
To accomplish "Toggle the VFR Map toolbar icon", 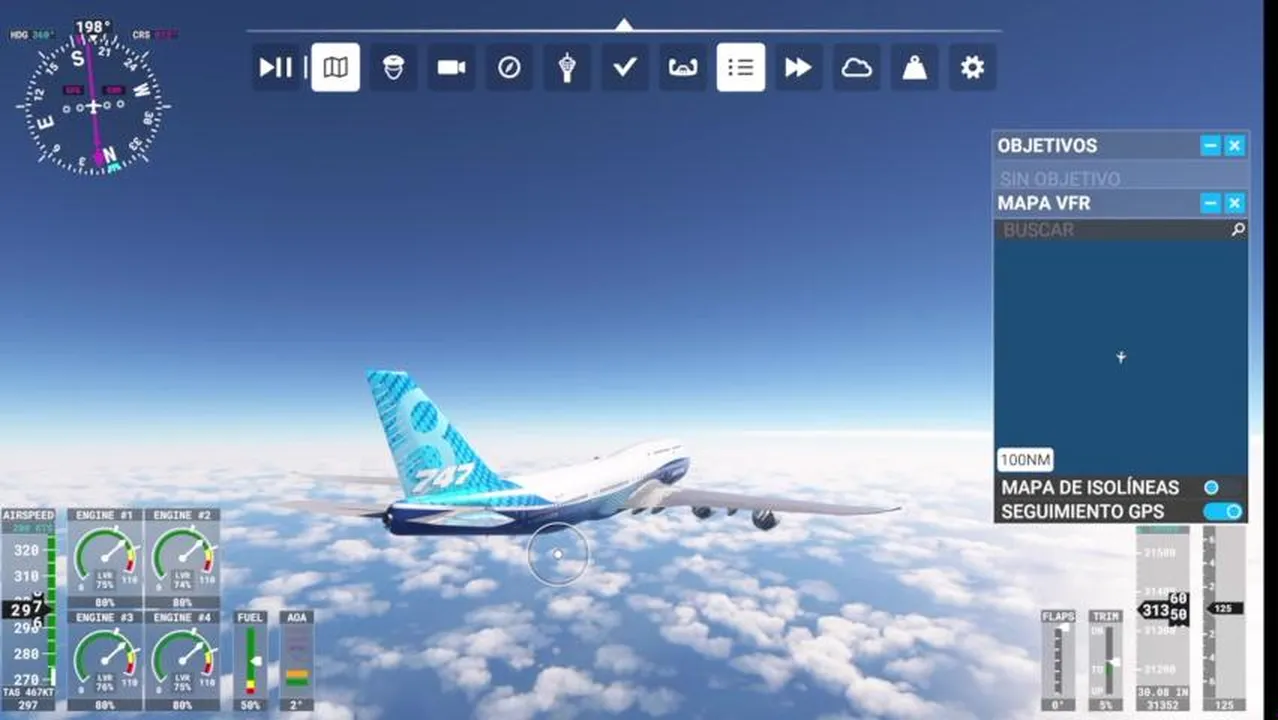I will 336,67.
